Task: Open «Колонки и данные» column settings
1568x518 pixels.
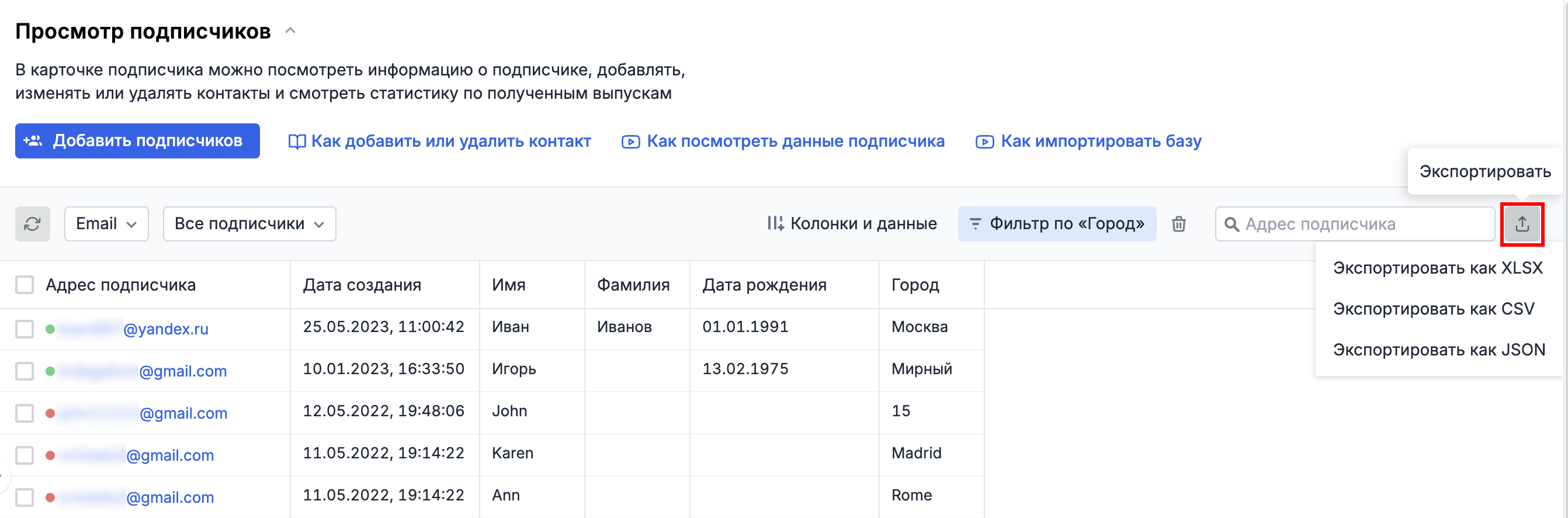Action: pos(852,225)
